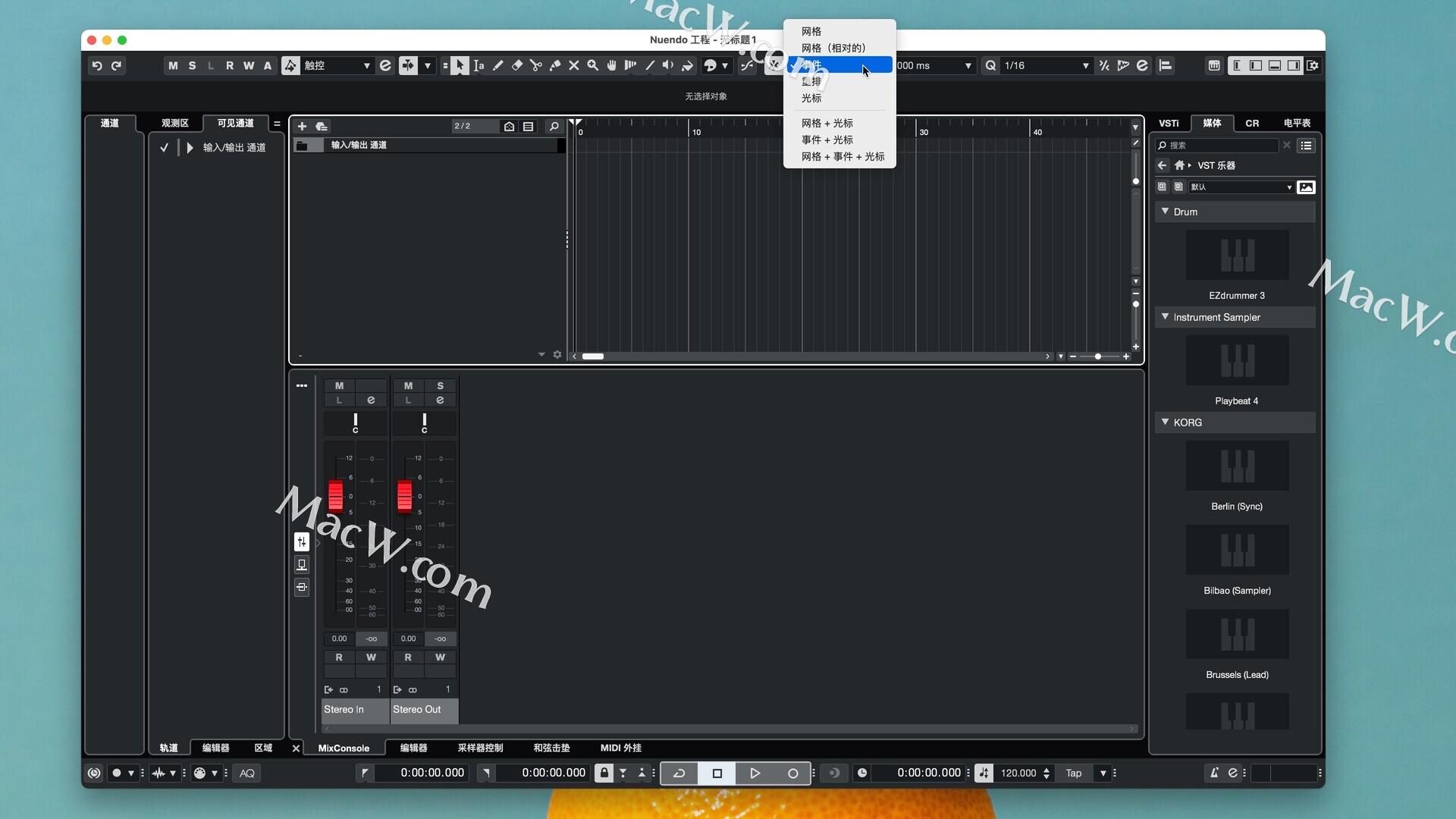Switch to the 电平表 tab

tap(1297, 123)
